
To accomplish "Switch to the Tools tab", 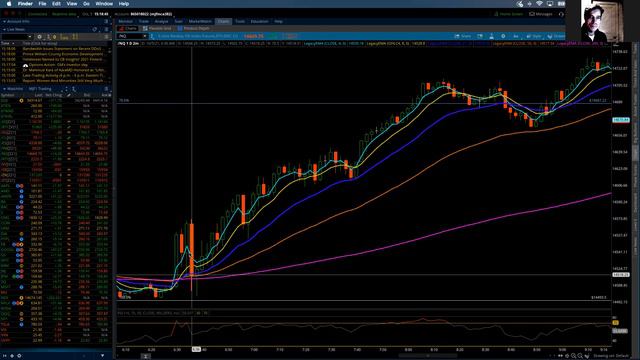I will 240,21.
